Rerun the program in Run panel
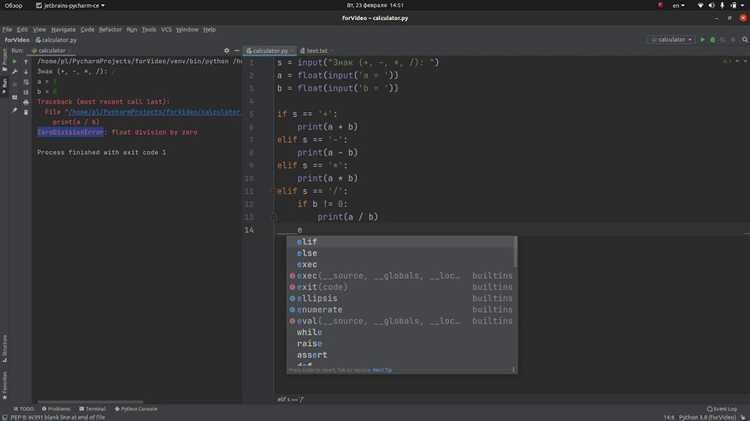 14,62
